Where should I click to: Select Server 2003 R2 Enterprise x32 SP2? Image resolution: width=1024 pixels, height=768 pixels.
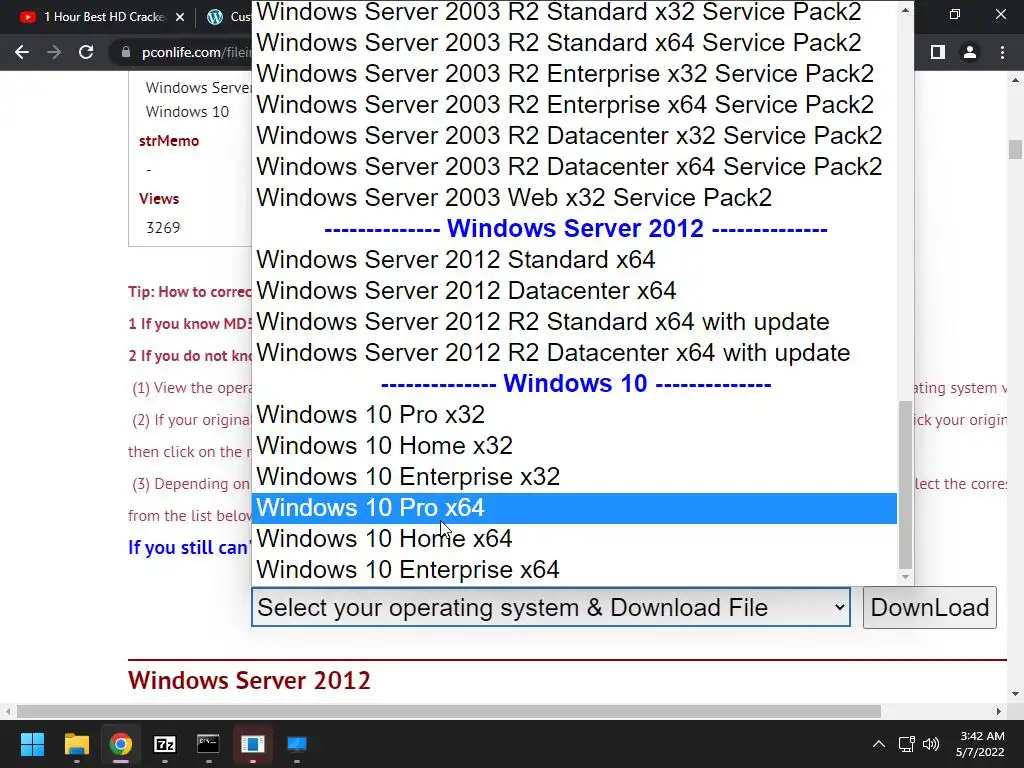click(574, 74)
